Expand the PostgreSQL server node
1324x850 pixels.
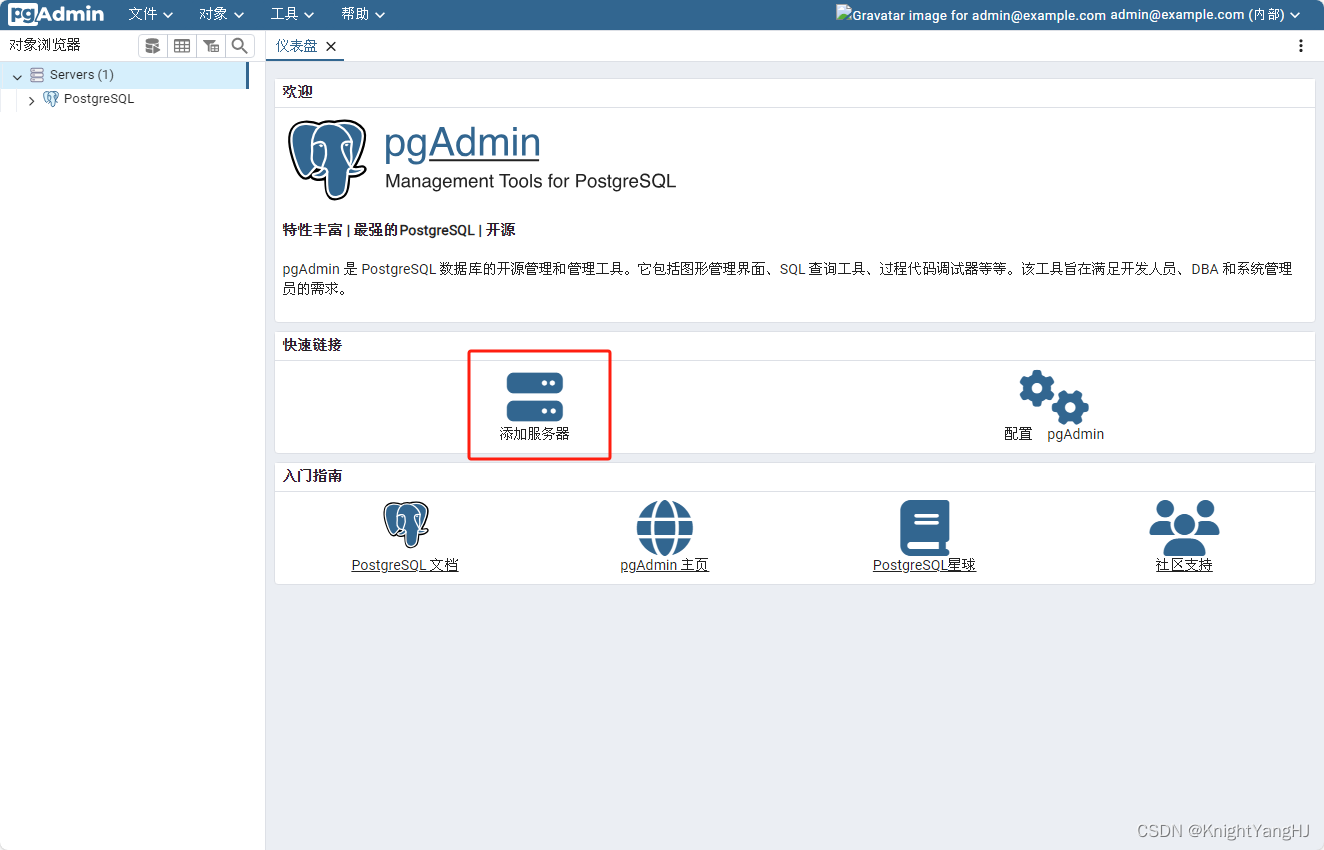pos(31,100)
